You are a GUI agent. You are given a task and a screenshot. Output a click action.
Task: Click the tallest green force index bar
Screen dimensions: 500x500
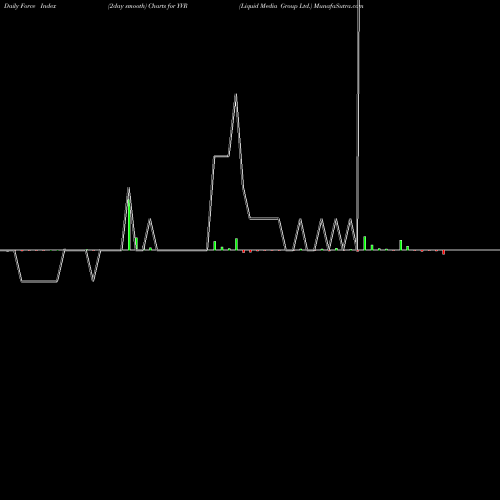point(129,225)
